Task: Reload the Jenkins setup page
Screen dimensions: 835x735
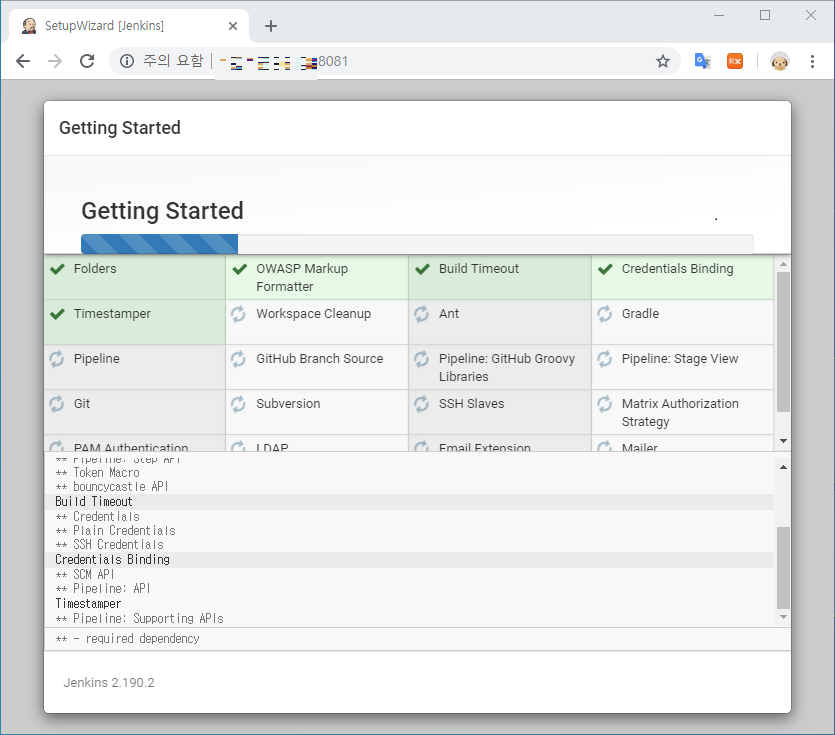Action: pyautogui.click(x=87, y=61)
